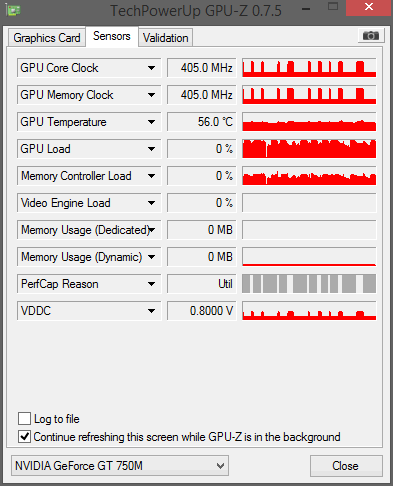Open the NVIDIA GeForce GT 750M selector
Screen dimensions: 393x486
(x=120, y=465)
